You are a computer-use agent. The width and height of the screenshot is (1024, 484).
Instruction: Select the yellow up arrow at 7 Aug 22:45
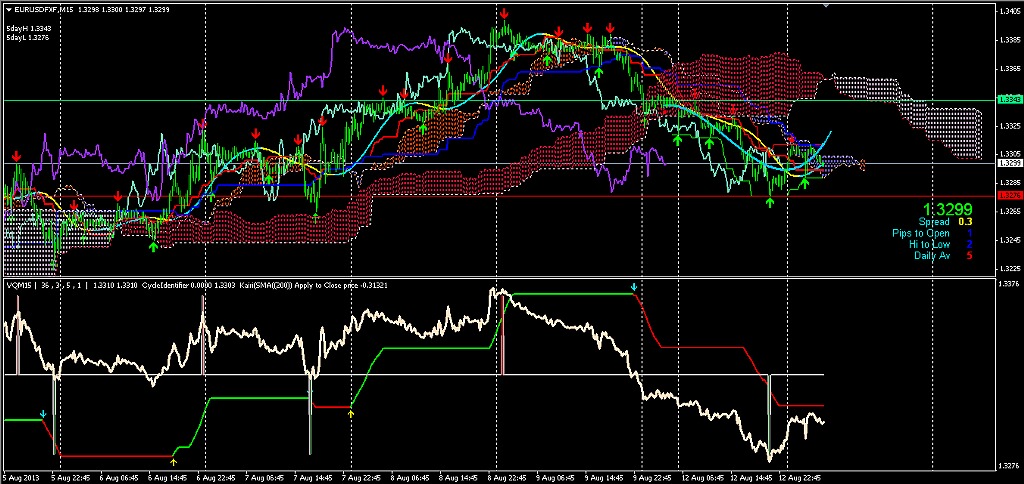351,412
